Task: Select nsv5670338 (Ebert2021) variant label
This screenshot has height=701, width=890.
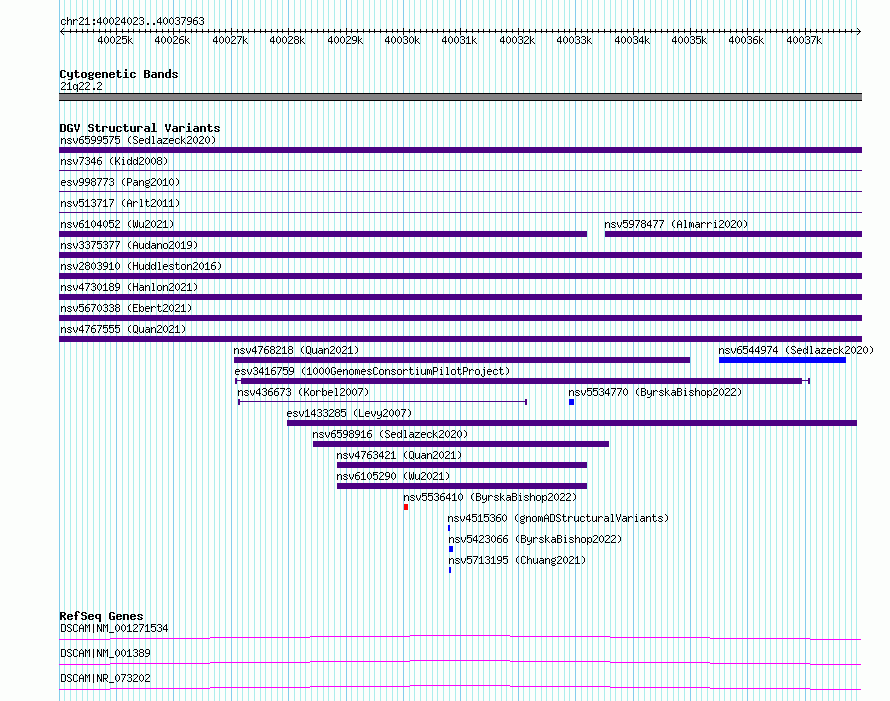Action: (126, 308)
